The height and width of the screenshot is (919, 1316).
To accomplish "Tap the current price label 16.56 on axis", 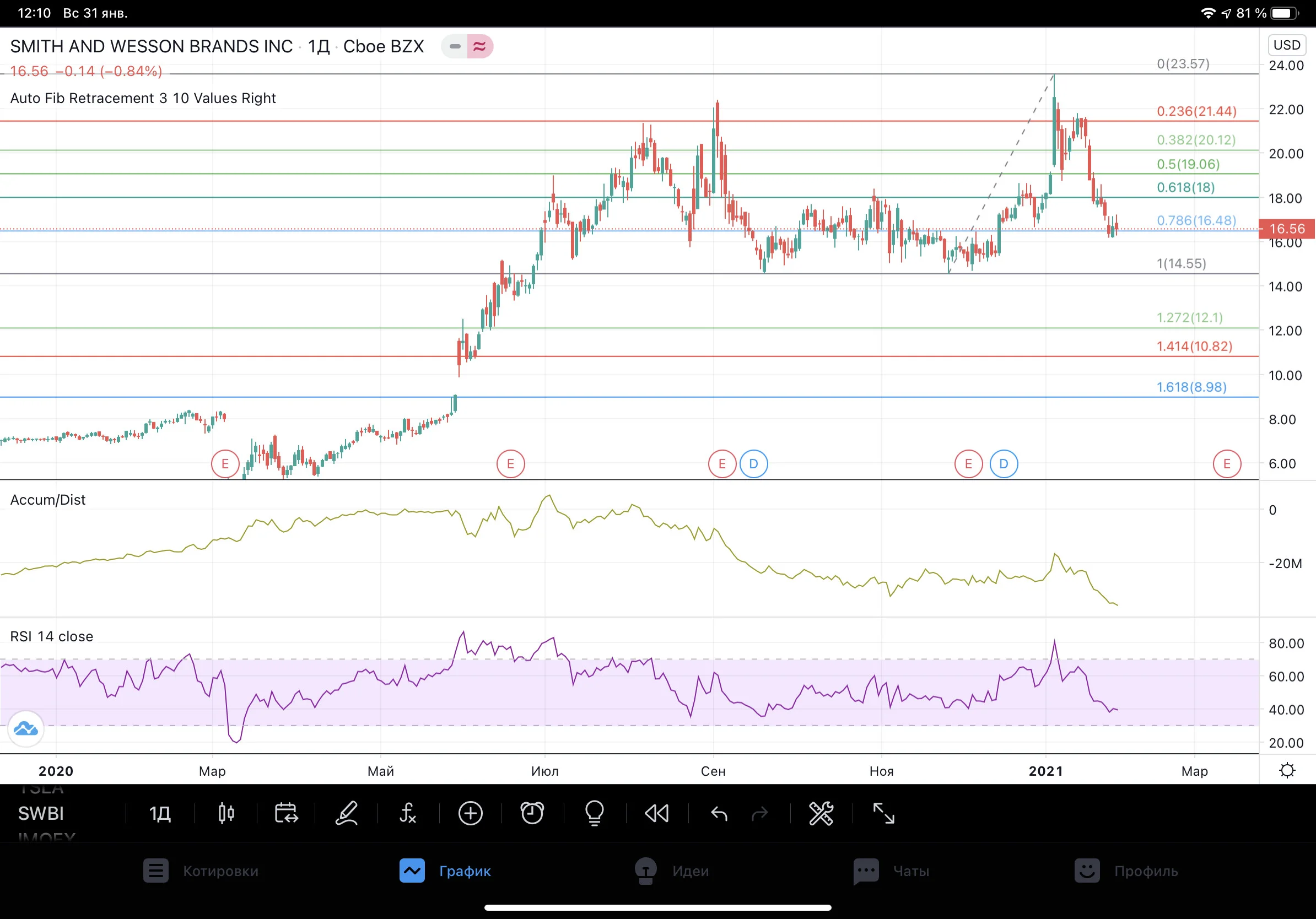I will tap(1286, 229).
